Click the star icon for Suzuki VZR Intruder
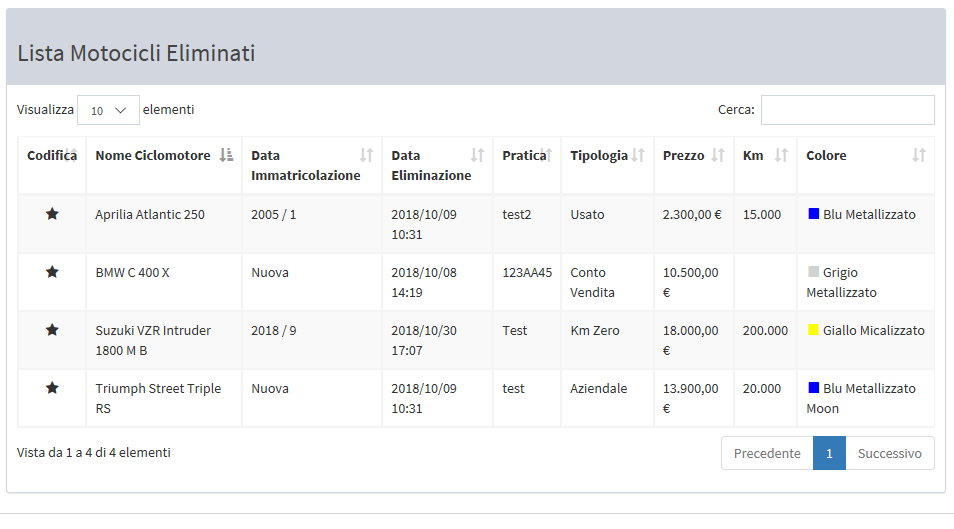Screen dimensions: 954x529 click(x=52, y=330)
